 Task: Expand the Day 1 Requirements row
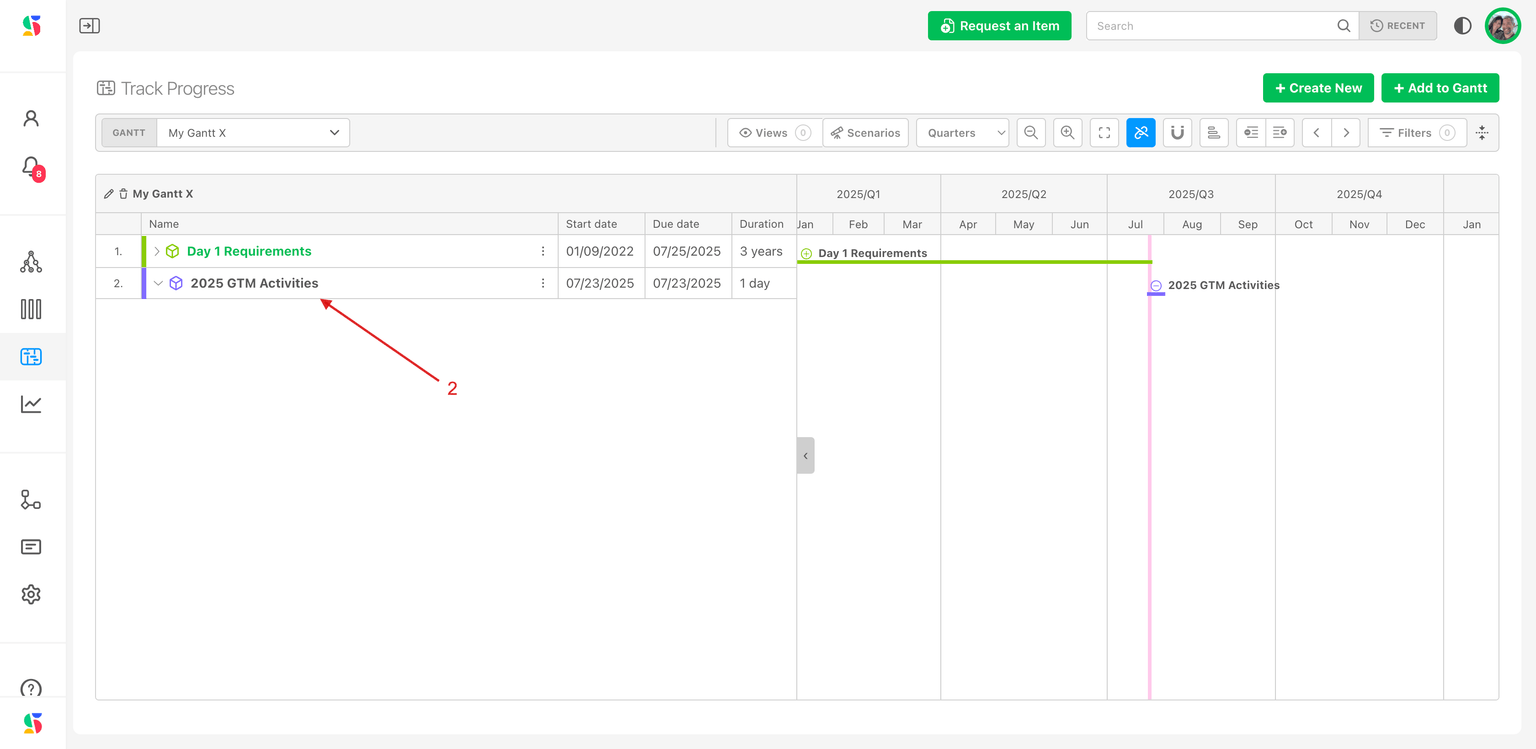pos(157,252)
